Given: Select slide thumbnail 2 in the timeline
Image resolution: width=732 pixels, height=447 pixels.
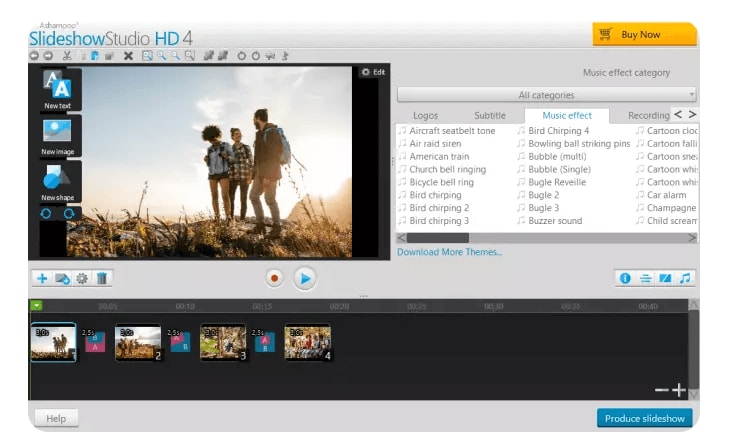Looking at the screenshot, I should click(x=138, y=342).
